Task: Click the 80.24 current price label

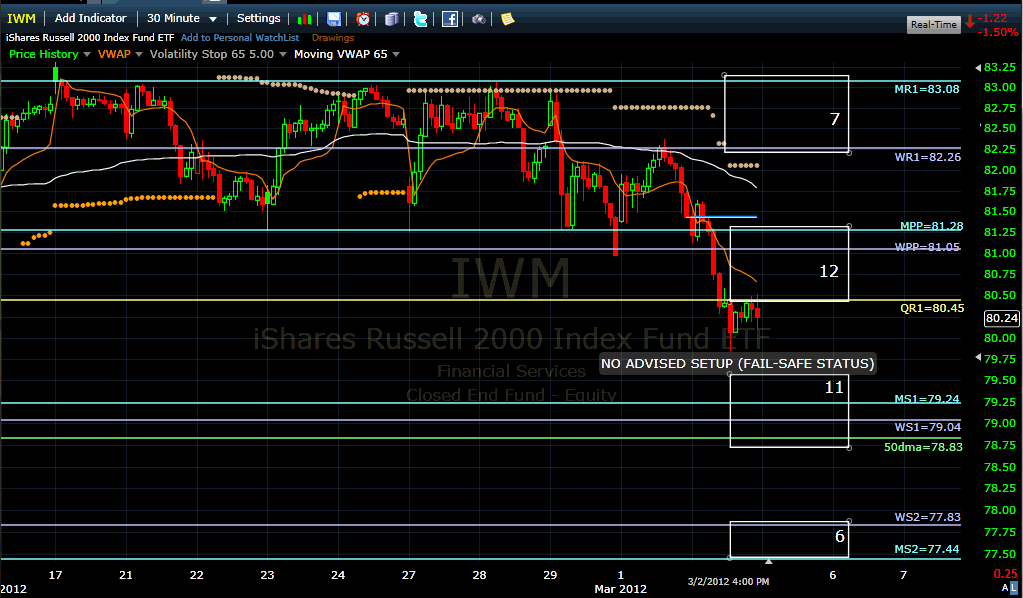Action: click(1001, 318)
